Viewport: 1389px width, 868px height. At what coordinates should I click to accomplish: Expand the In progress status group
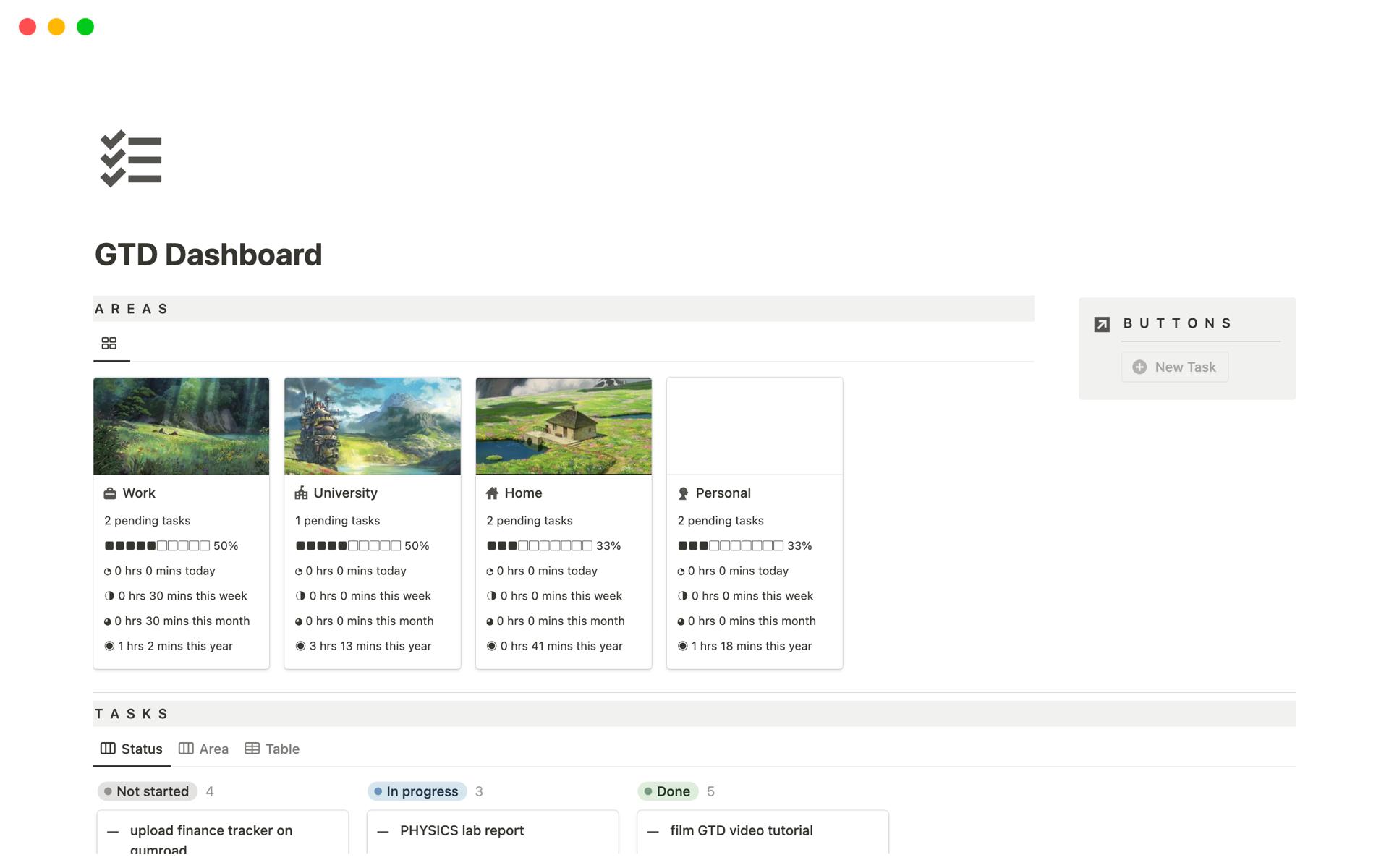point(417,791)
